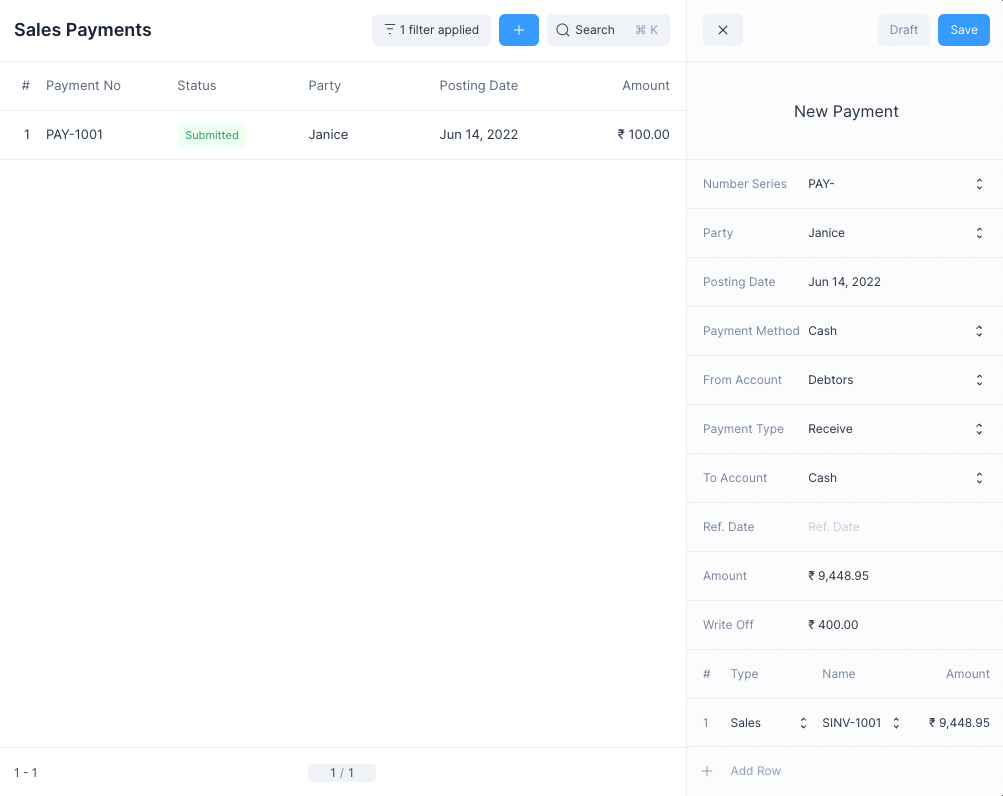Open the SINV-1001 name selector

(x=895, y=723)
